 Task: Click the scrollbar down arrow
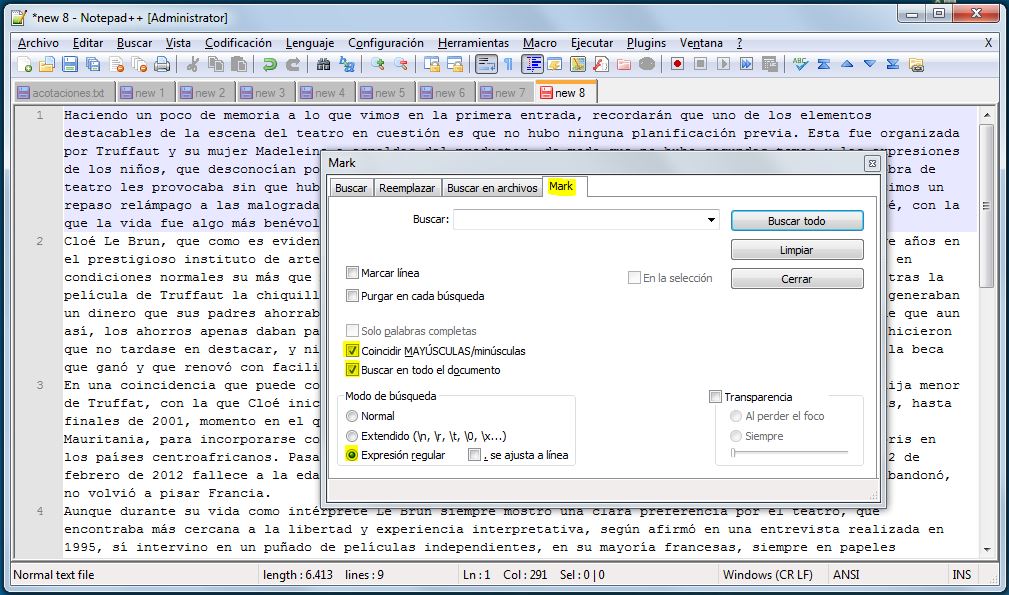coord(986,550)
